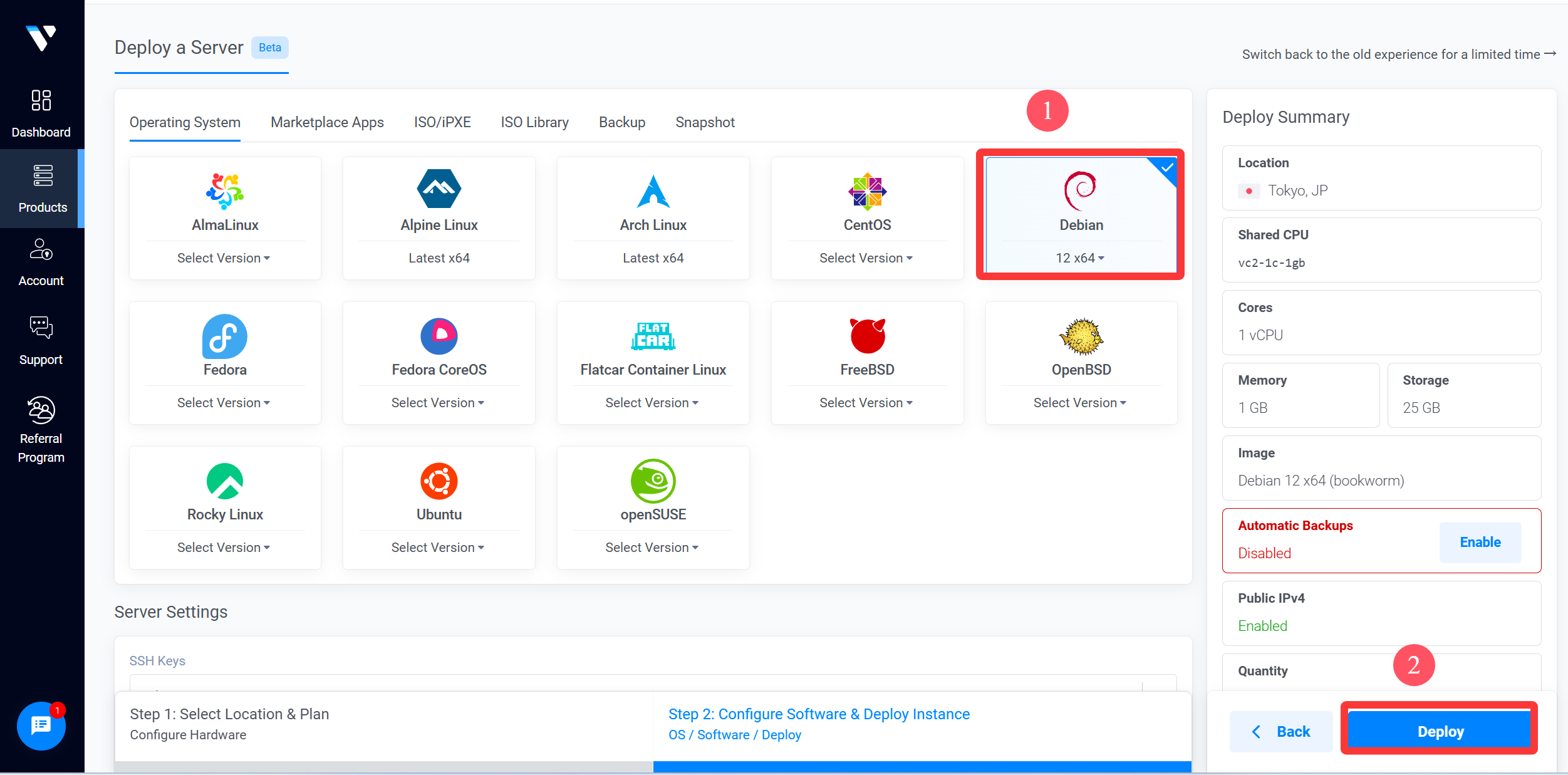The image size is (1568, 775).
Task: Open the Support chat icon
Action: coord(41,327)
